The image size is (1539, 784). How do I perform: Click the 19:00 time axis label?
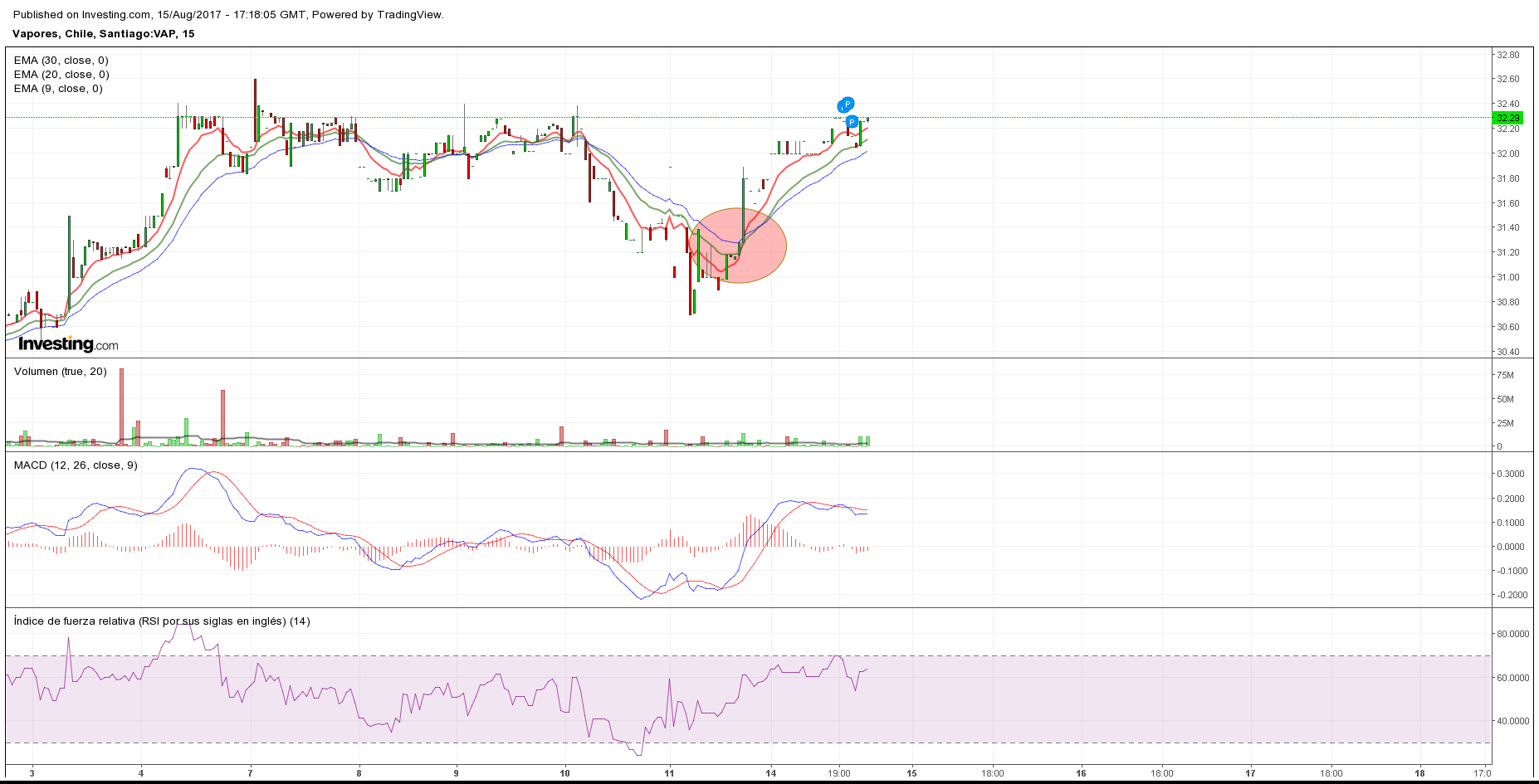tap(839, 773)
